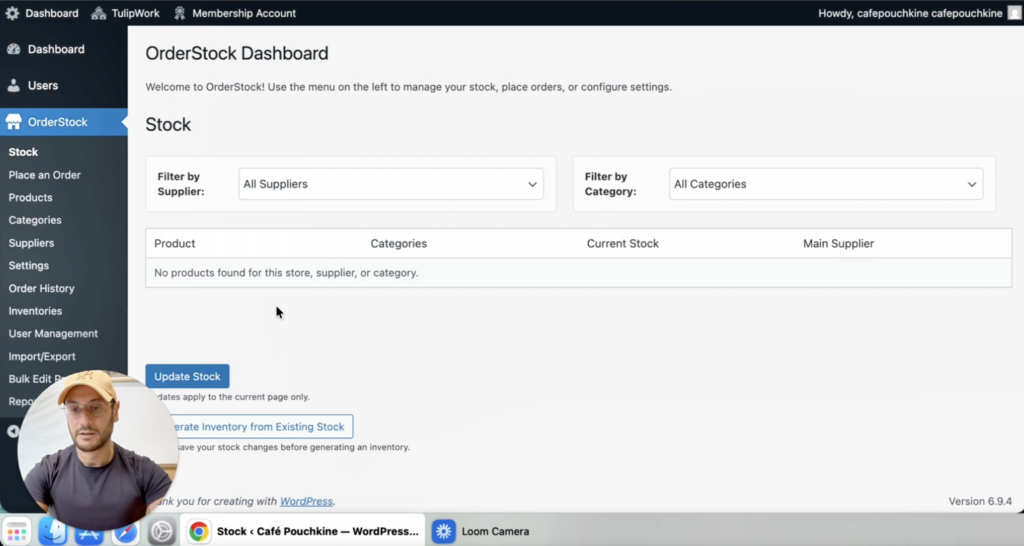Viewport: 1024px width, 546px height.
Task: Click the TulipWork network icon
Action: point(99,13)
